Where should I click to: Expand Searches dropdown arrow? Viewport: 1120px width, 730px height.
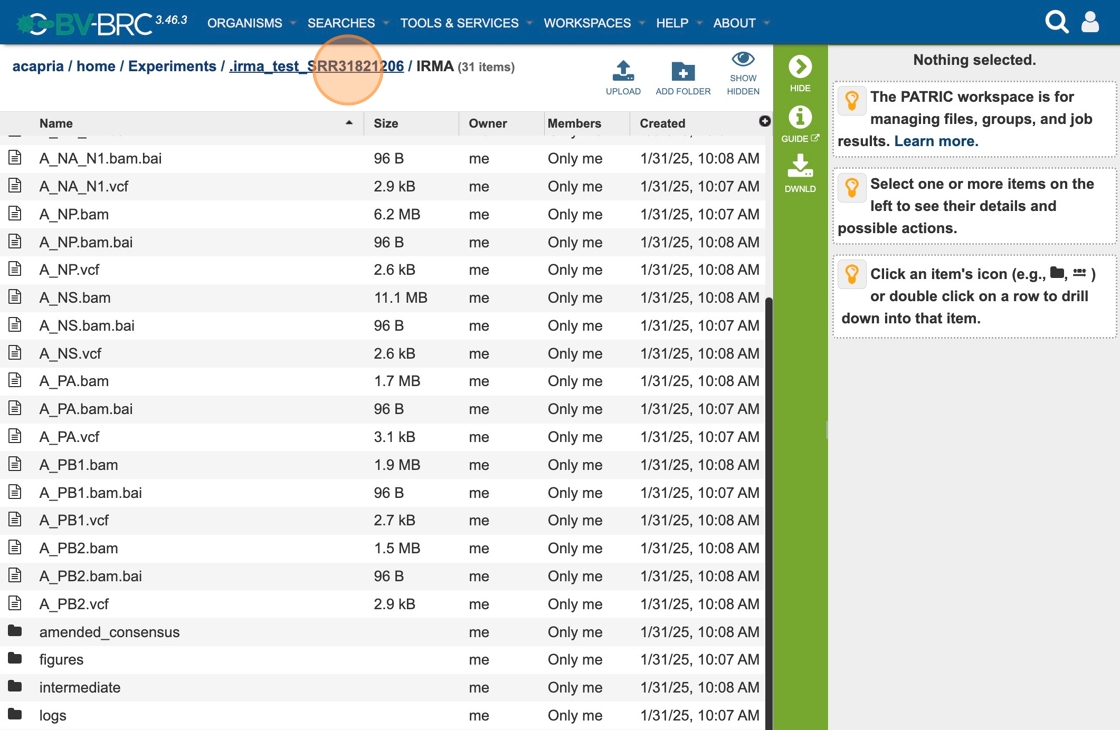click(386, 23)
